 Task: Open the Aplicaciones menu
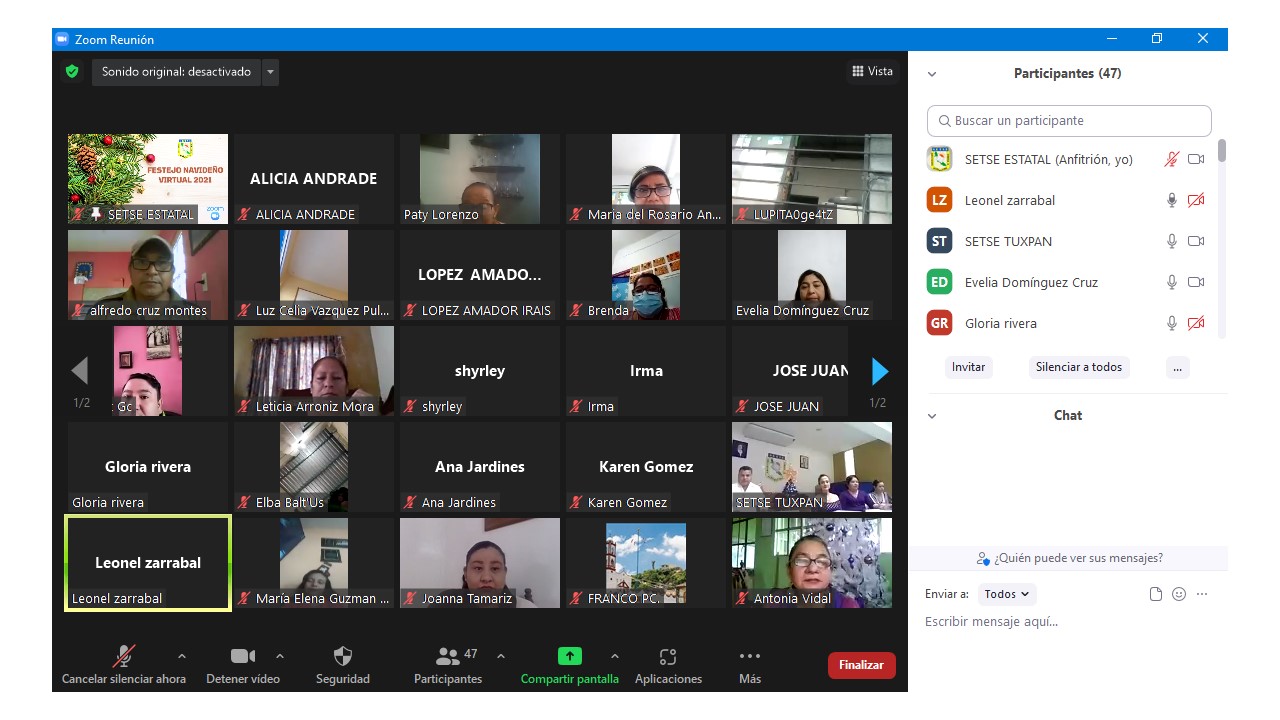[x=668, y=665]
